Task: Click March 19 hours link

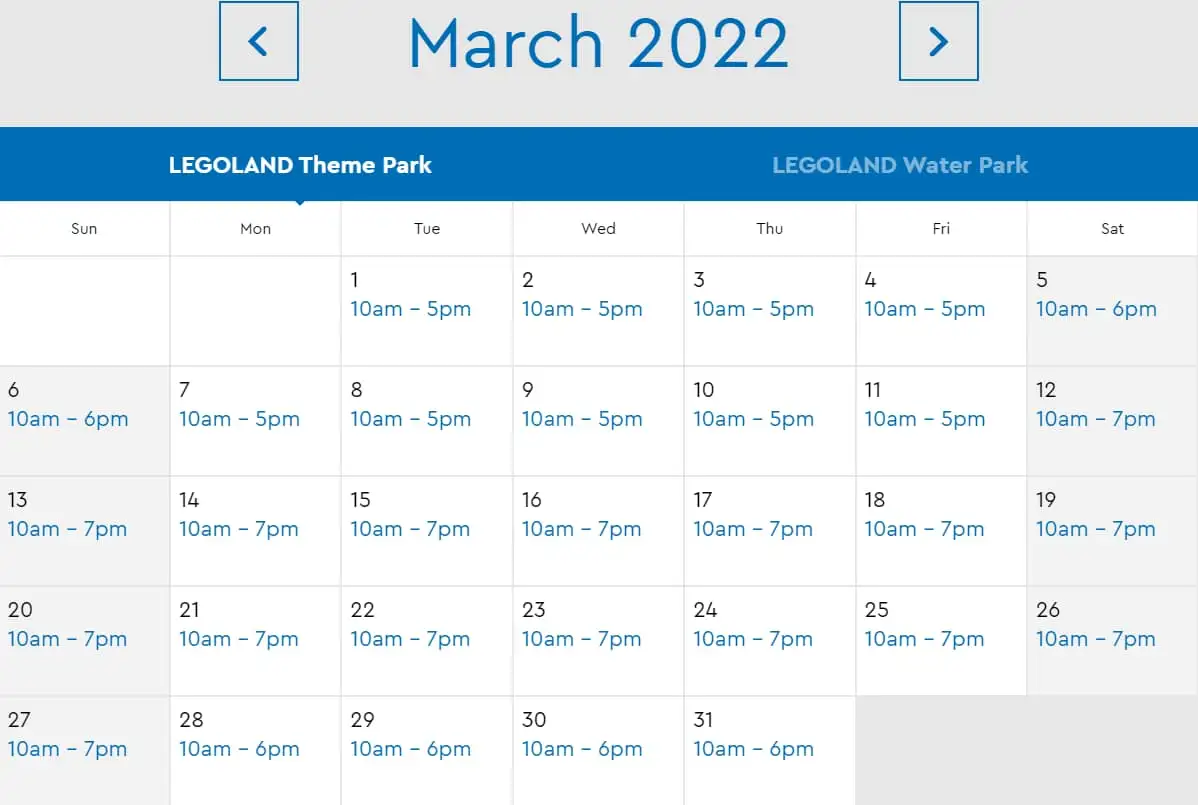Action: [x=1096, y=530]
